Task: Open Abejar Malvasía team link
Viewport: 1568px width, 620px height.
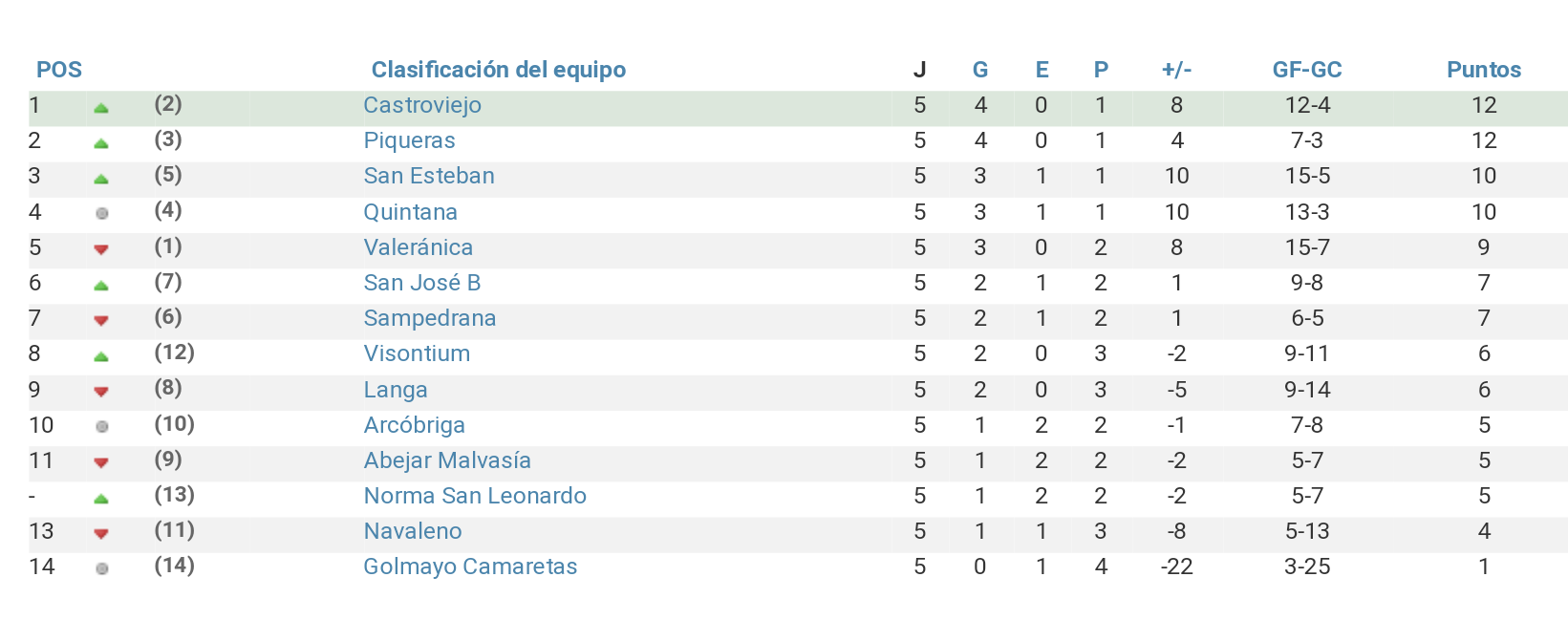Action: point(447,460)
